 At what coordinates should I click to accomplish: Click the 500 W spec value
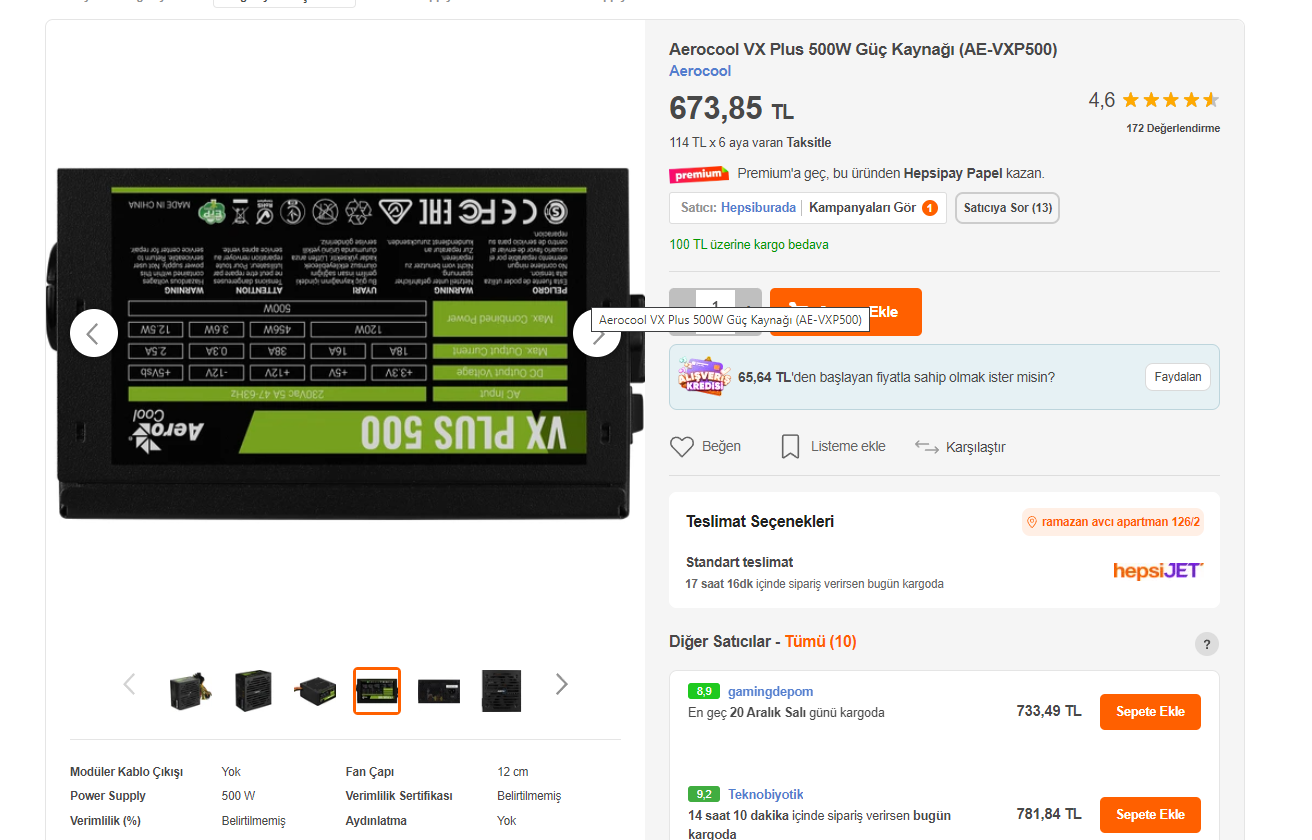(238, 796)
